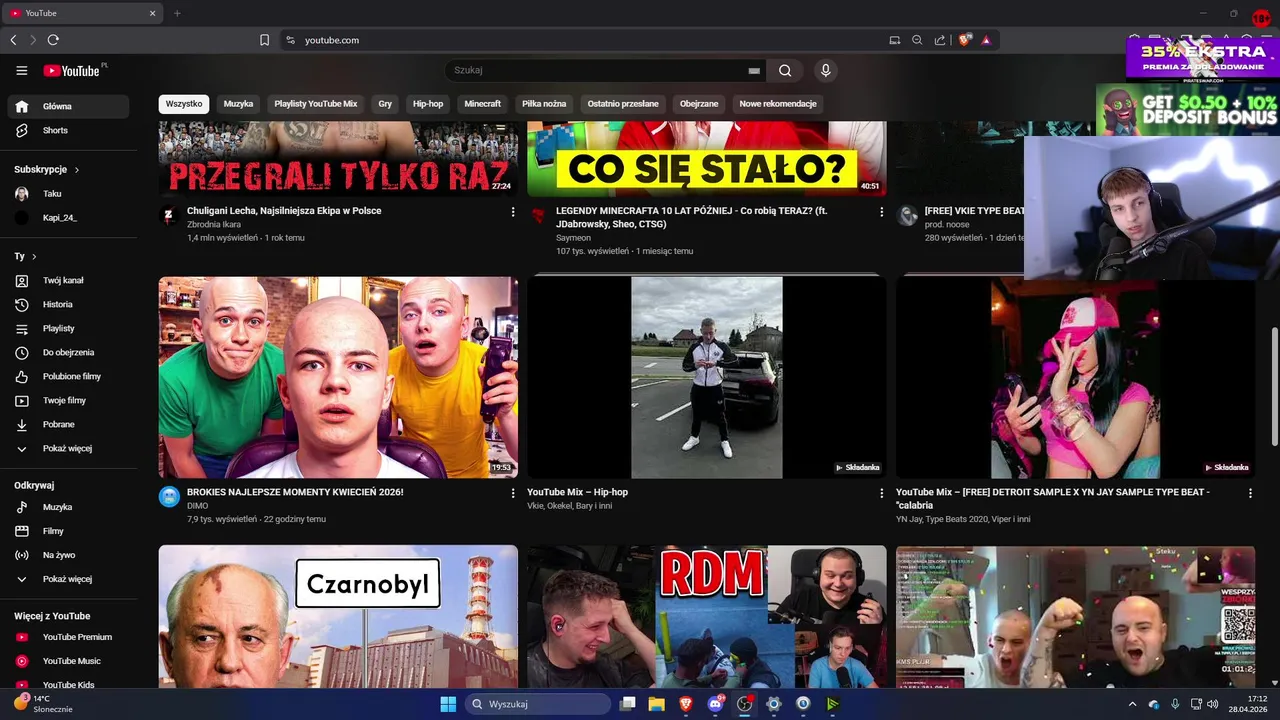Open more options for LEGENDY MINECRAFTA video
The image size is (1280, 720).
(x=881, y=212)
